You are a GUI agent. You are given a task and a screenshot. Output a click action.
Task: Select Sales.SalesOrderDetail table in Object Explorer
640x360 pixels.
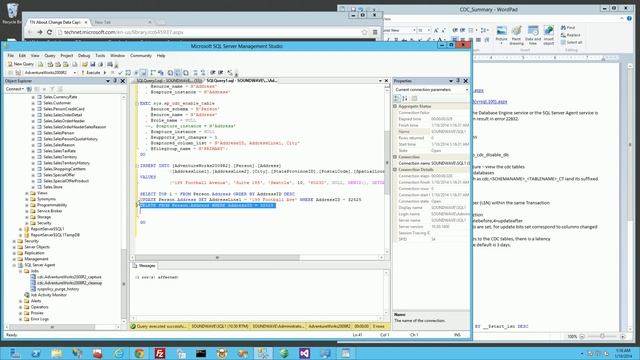click(x=63, y=115)
